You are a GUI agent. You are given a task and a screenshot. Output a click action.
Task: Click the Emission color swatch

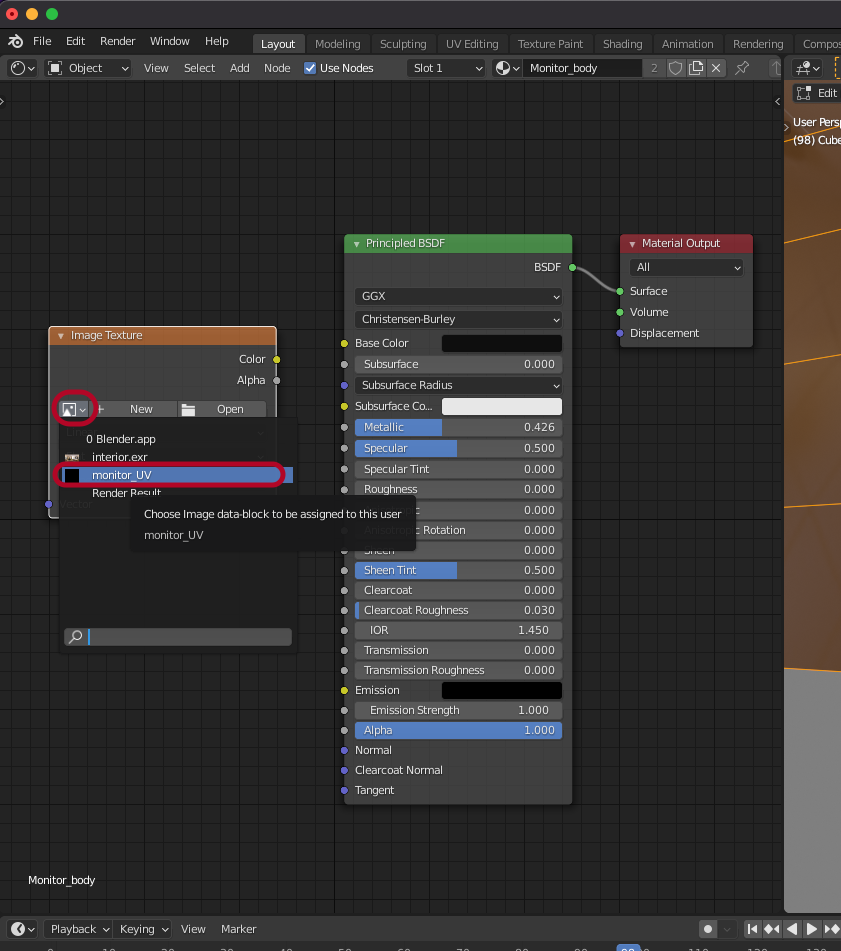click(x=502, y=690)
